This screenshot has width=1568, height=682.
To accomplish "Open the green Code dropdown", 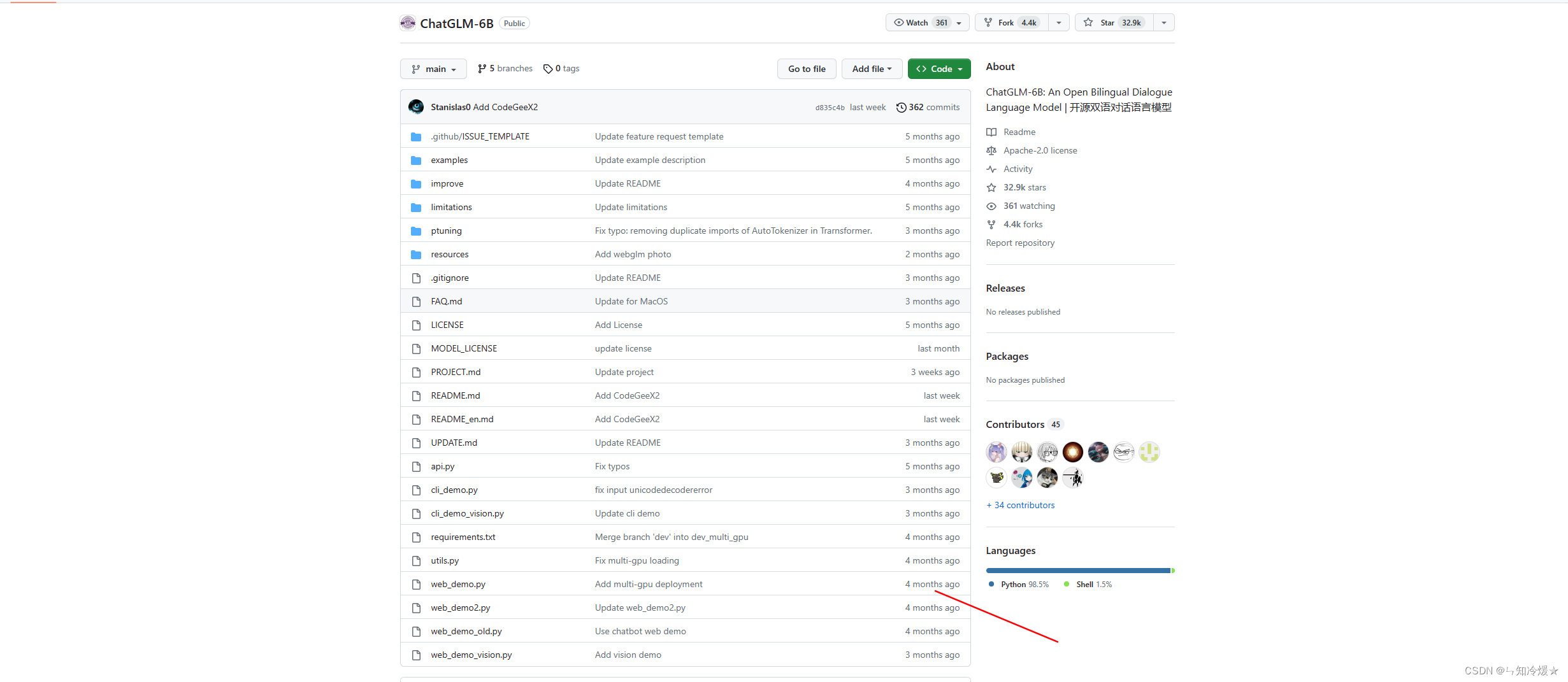I will [939, 69].
